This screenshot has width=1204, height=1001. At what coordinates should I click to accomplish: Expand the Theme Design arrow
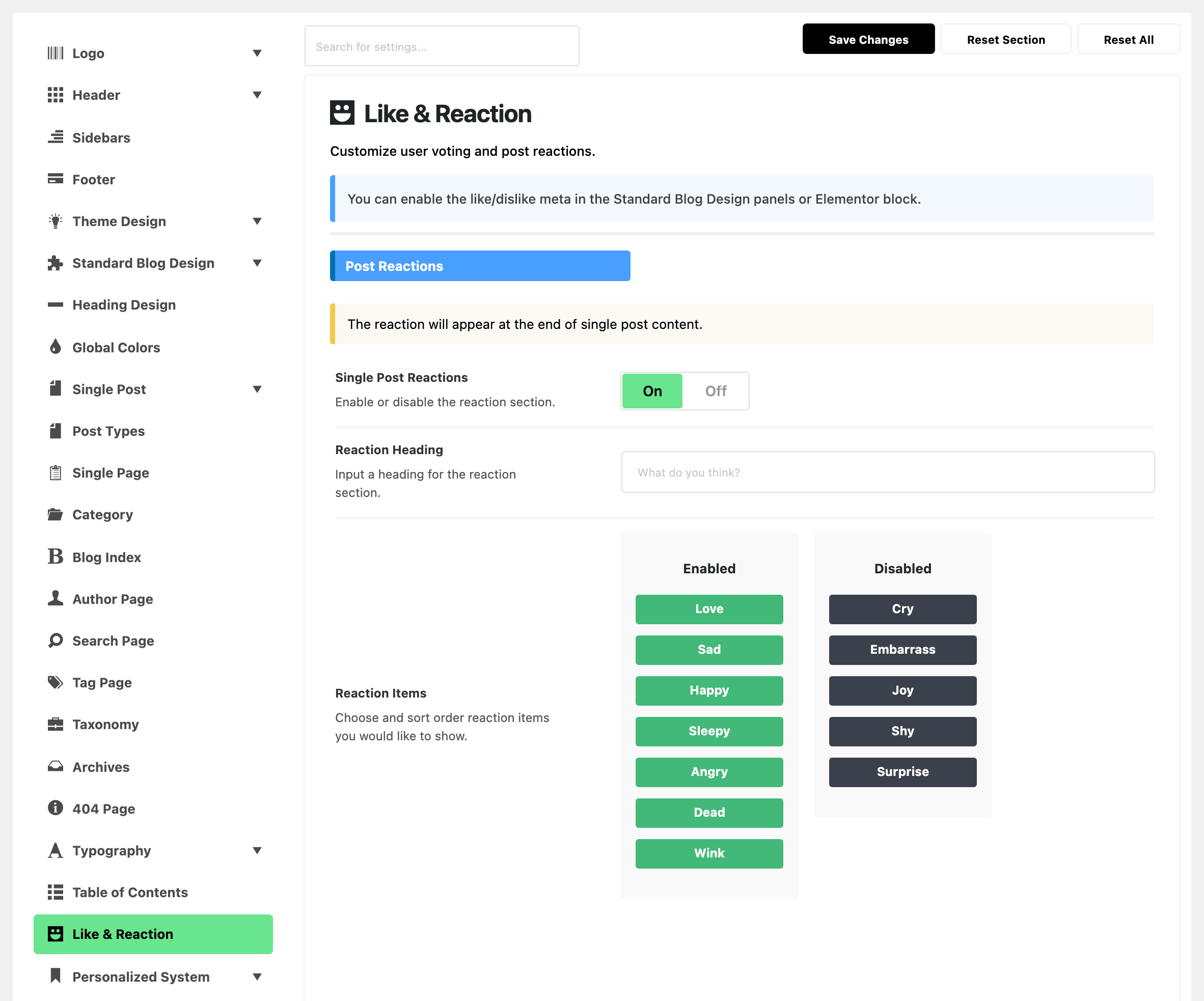(x=257, y=221)
